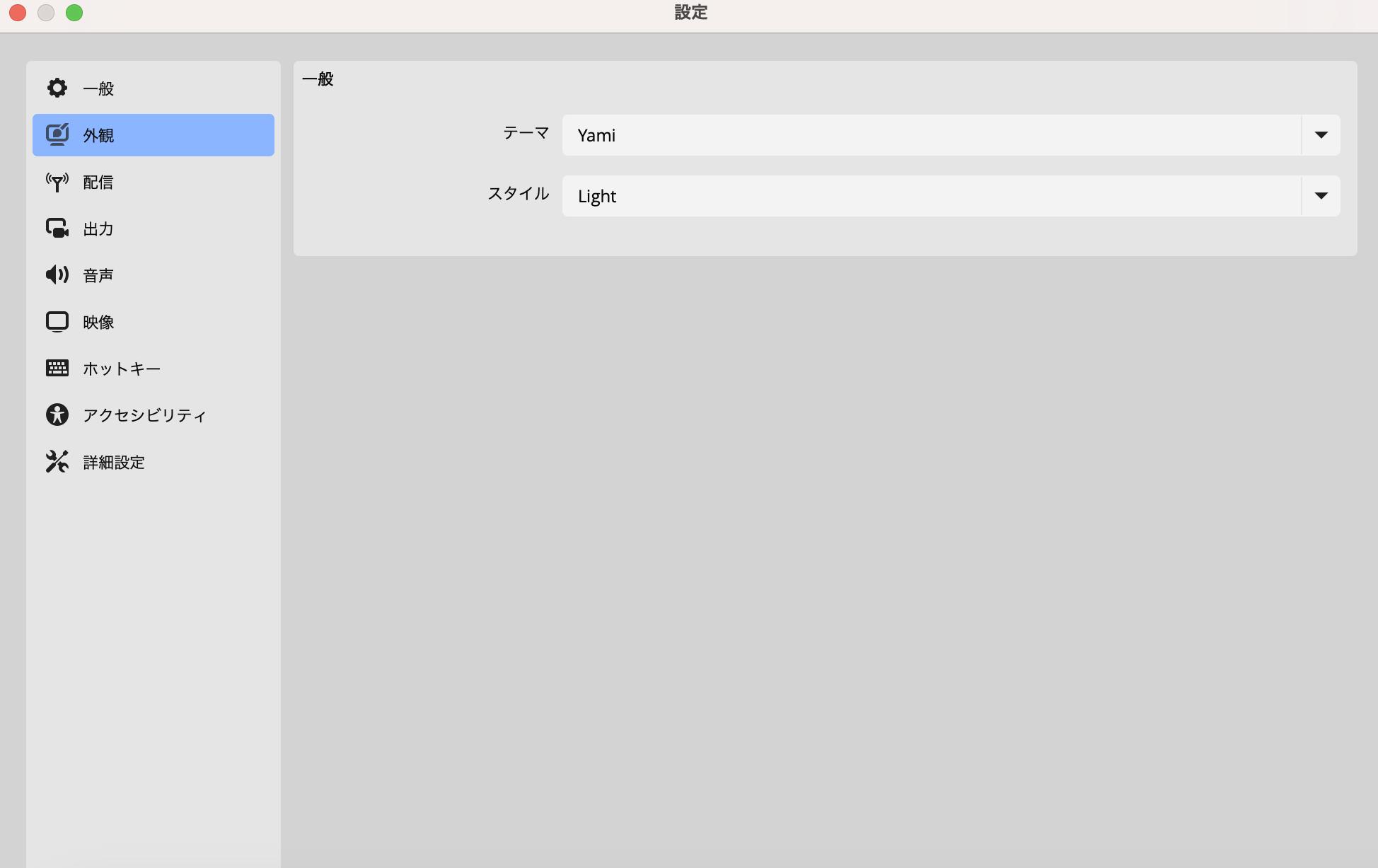Open the テーマ combo box showing Yami

[951, 135]
